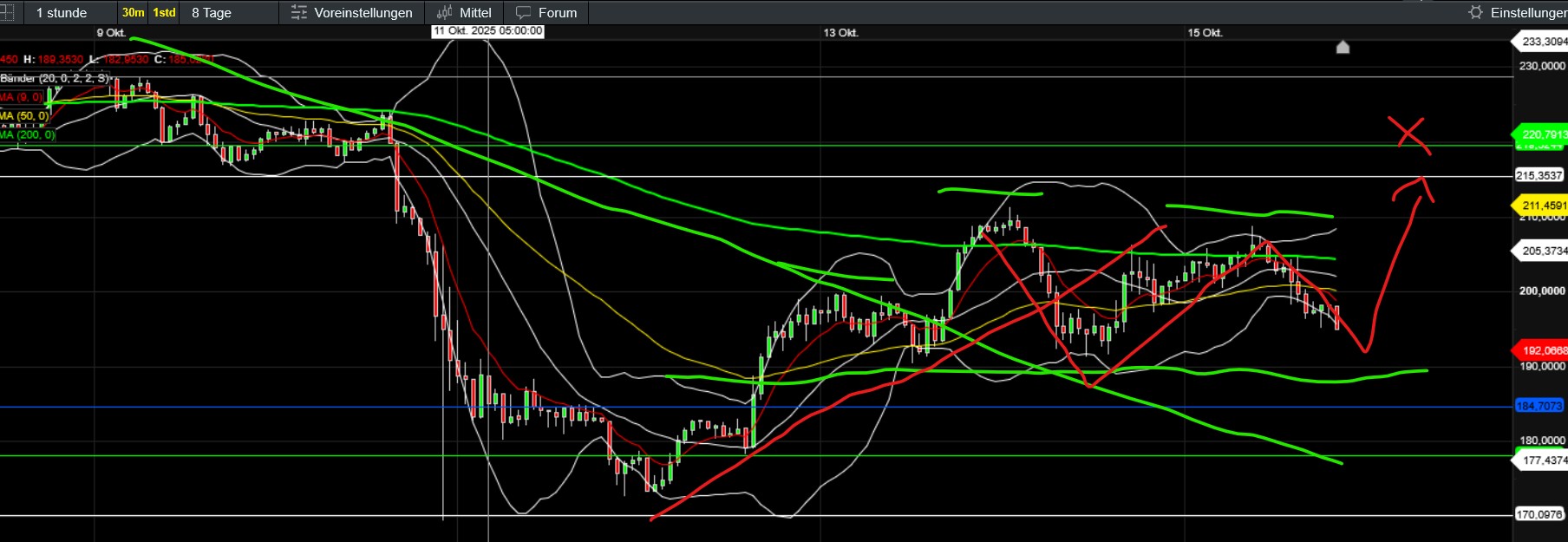This screenshot has width=1568, height=542.
Task: Select the 30m interval shortcut
Action: click(133, 13)
